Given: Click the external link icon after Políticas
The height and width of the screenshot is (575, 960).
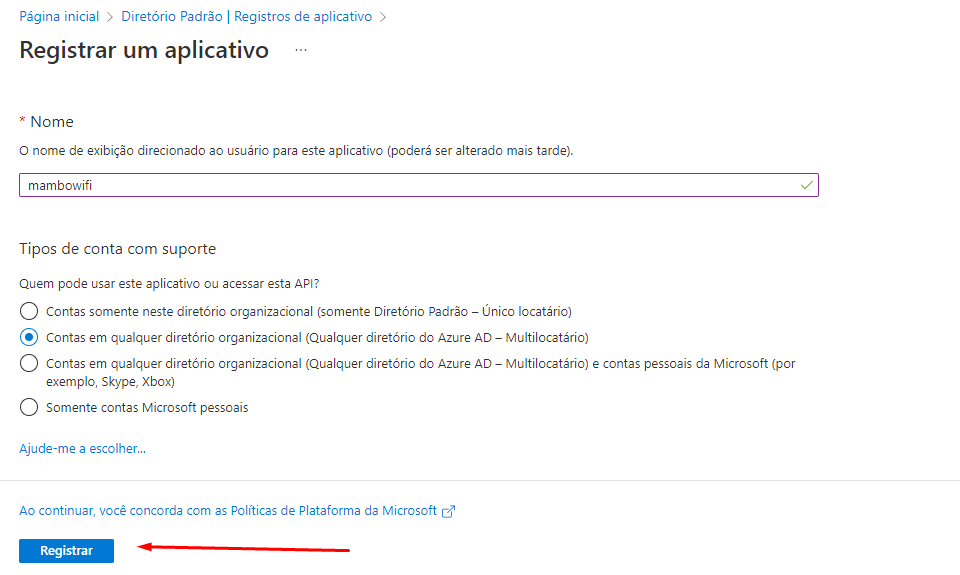Looking at the screenshot, I should click(449, 511).
